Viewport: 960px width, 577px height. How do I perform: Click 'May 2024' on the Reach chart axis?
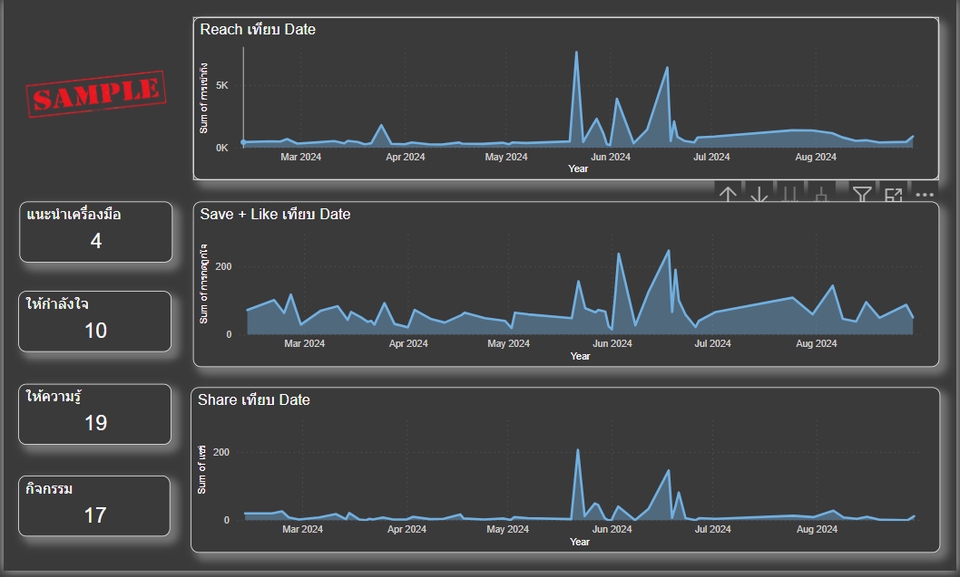pyautogui.click(x=506, y=157)
